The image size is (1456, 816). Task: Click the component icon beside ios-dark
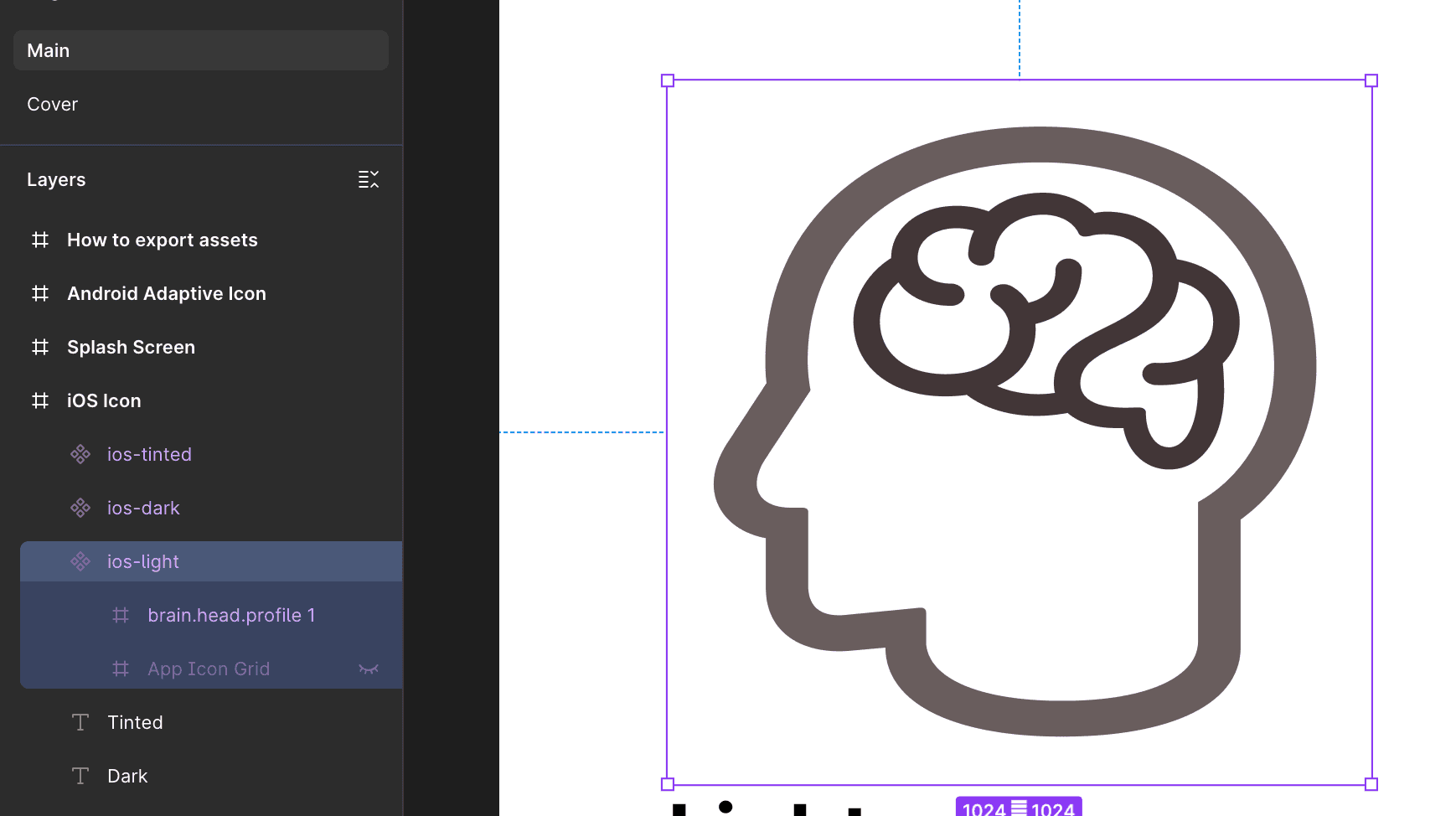(x=80, y=508)
